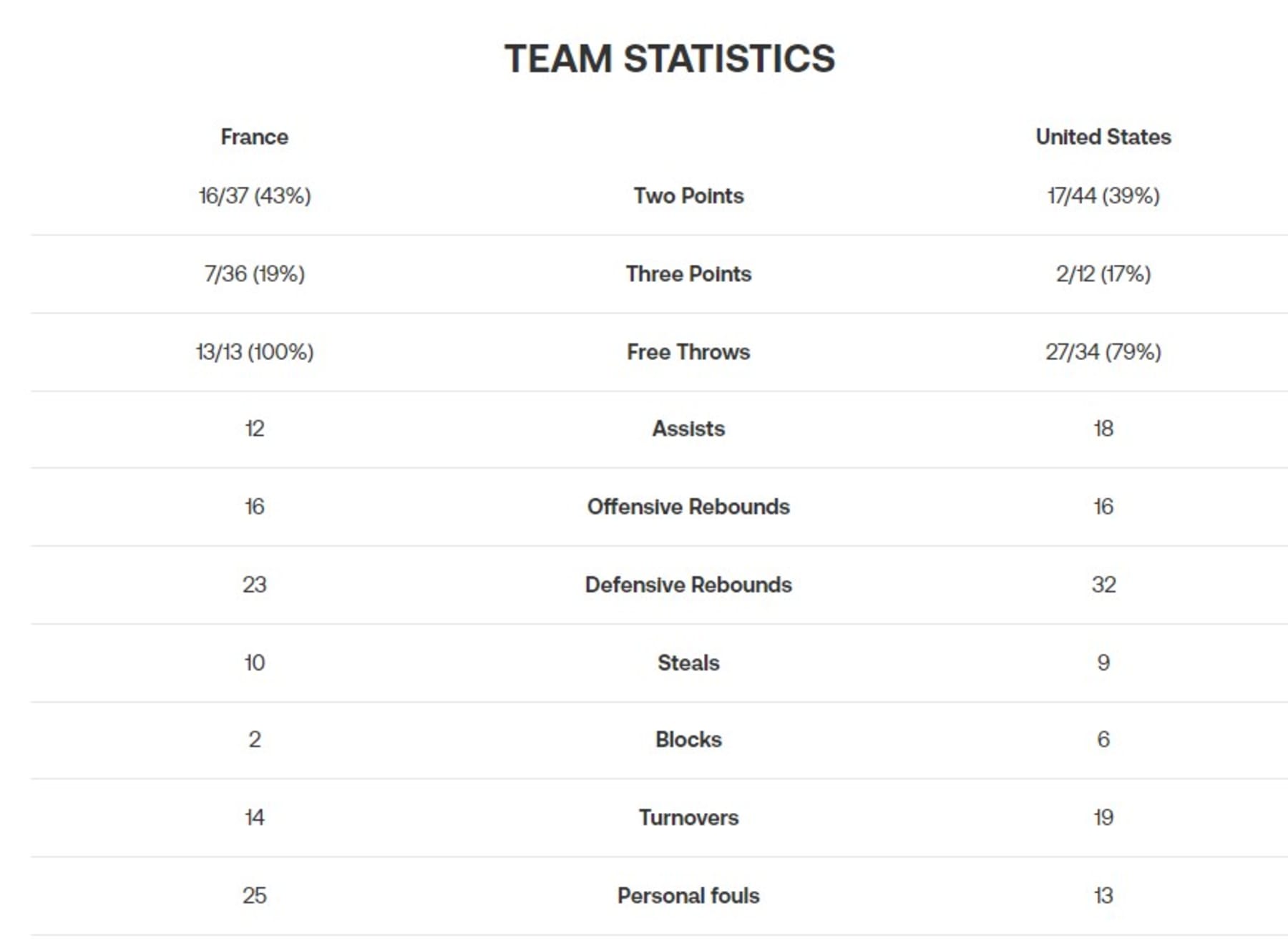Click the Offensive Rebounds label
Viewport: 1288px width, 946px height.
click(x=688, y=506)
